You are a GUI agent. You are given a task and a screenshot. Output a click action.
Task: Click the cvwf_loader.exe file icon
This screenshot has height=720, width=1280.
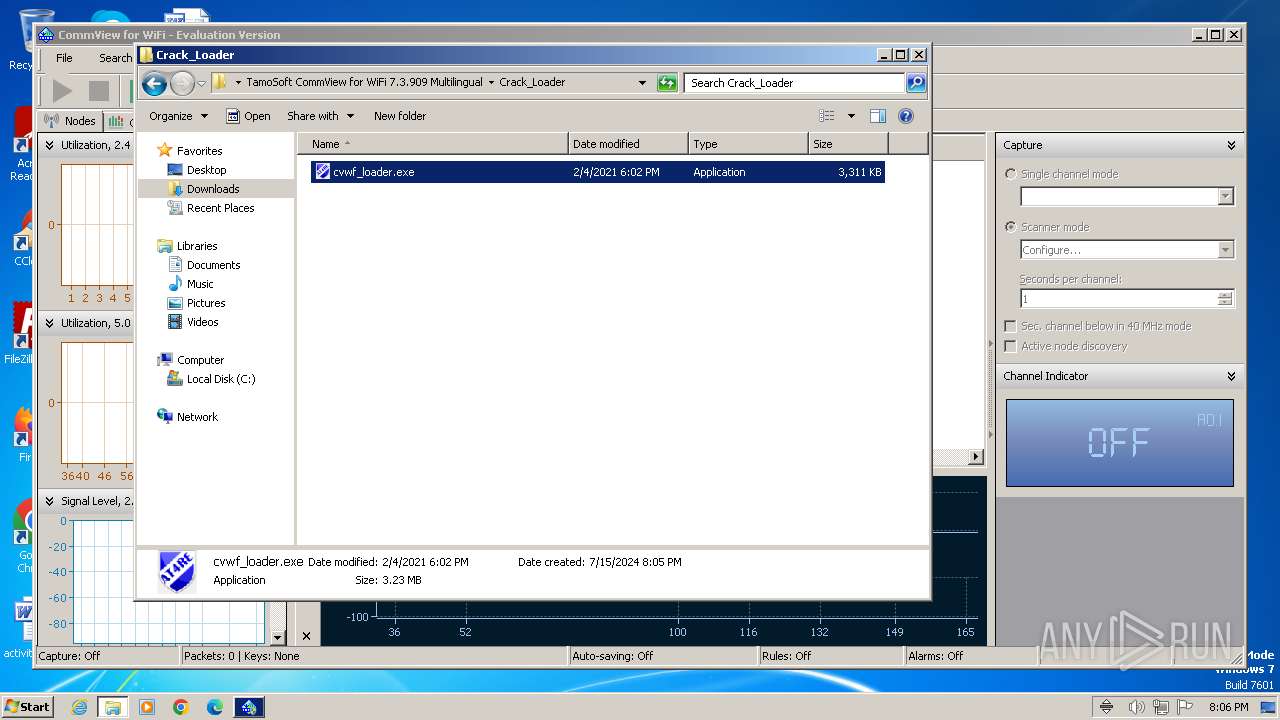(x=322, y=172)
